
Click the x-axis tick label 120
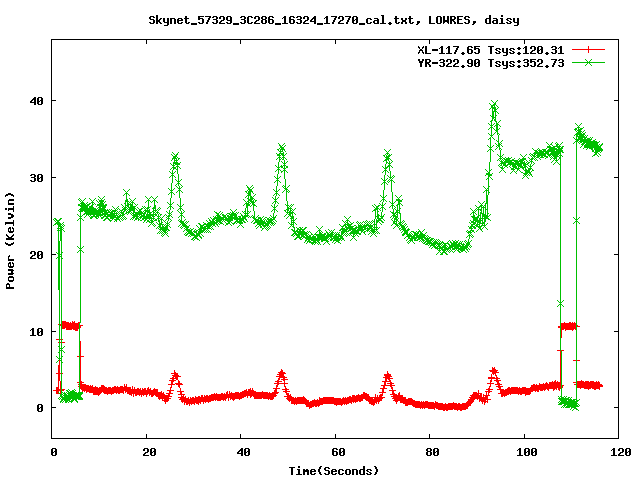[x=621, y=452]
